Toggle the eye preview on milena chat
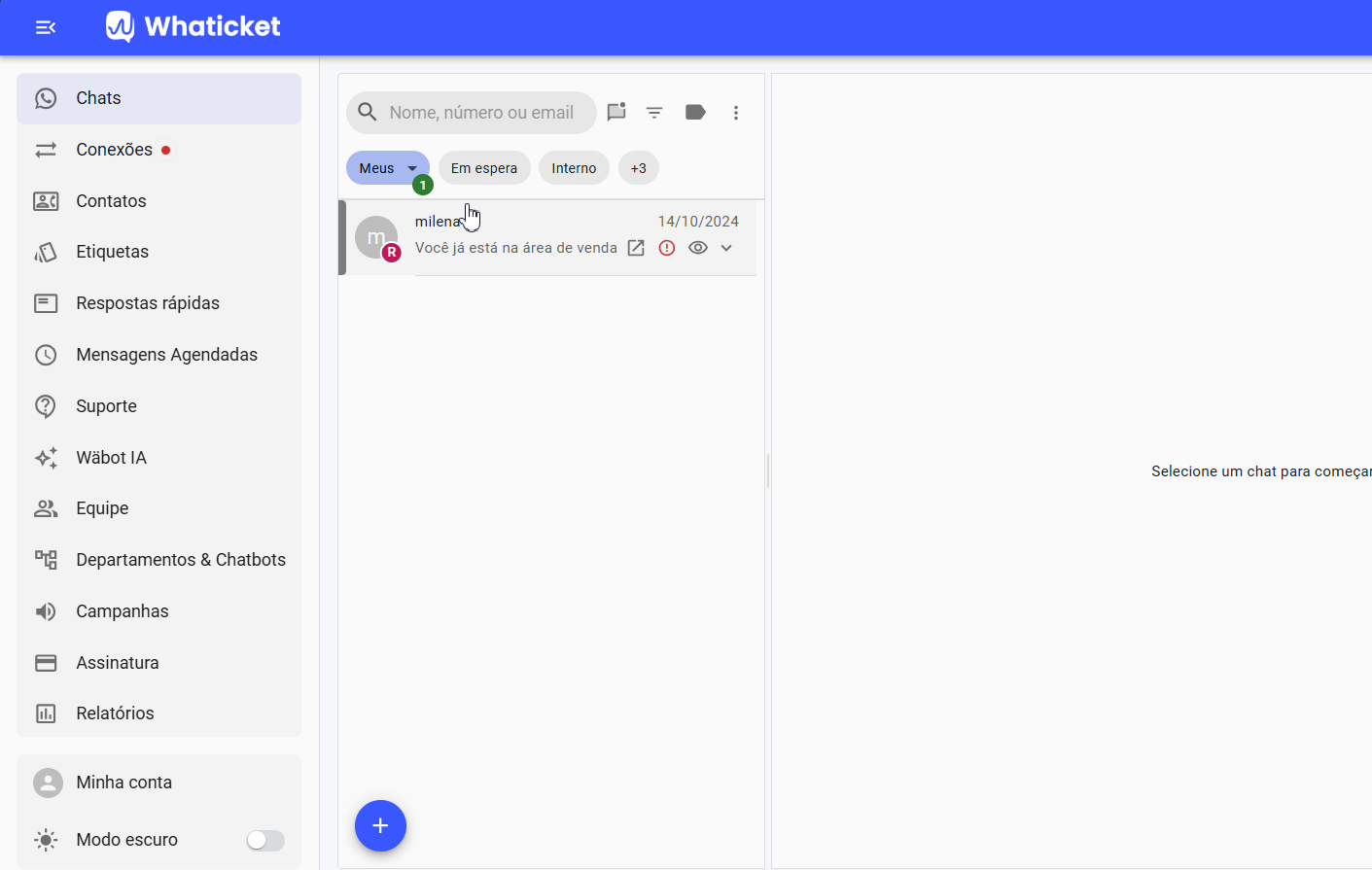The width and height of the screenshot is (1372, 870). tap(698, 248)
